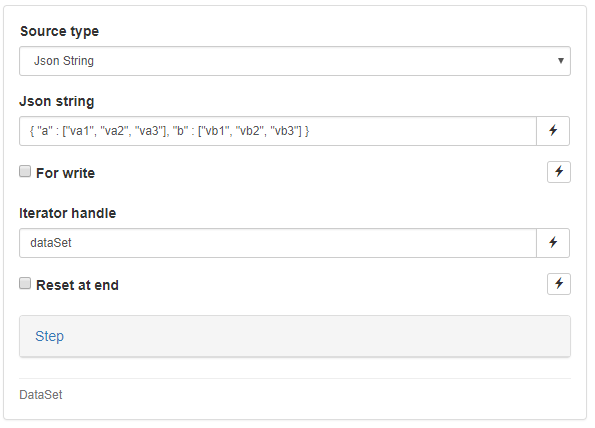Viewport: 595px width, 428px height.
Task: Click the lightning icon on the For write row
Action: coord(559,172)
